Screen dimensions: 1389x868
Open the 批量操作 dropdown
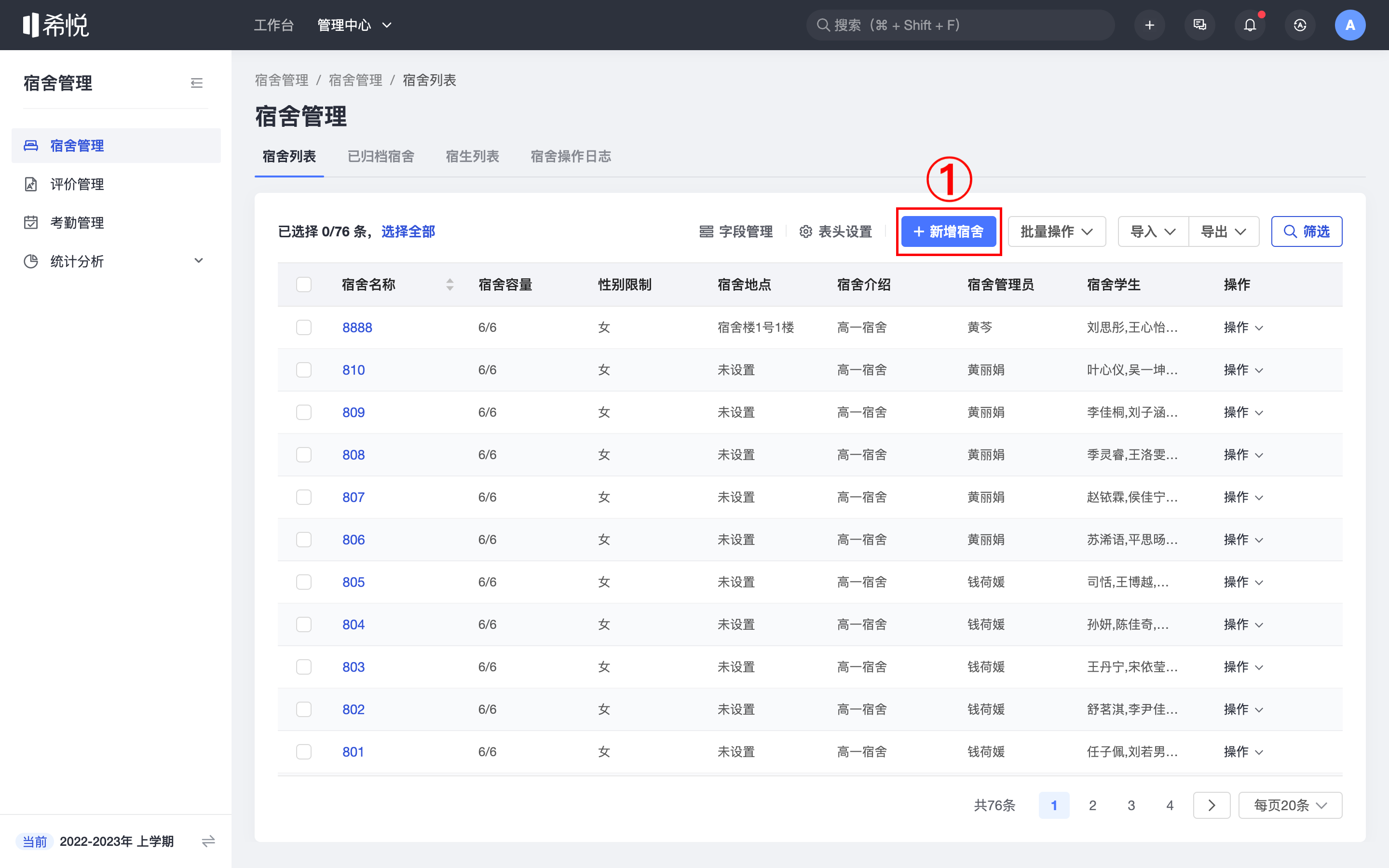(1057, 231)
